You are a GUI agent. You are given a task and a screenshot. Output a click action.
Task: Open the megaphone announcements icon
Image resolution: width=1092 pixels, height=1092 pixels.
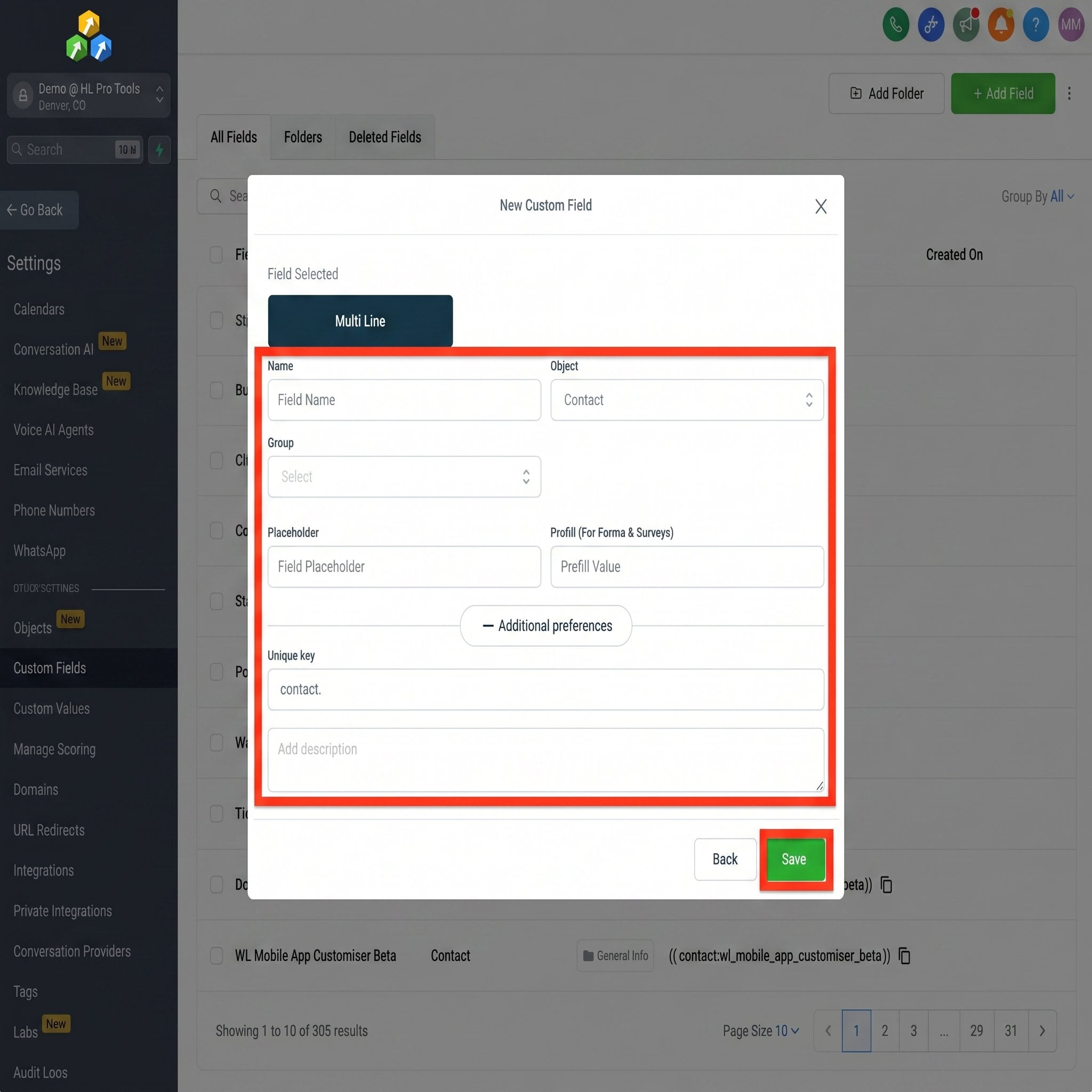(x=966, y=25)
